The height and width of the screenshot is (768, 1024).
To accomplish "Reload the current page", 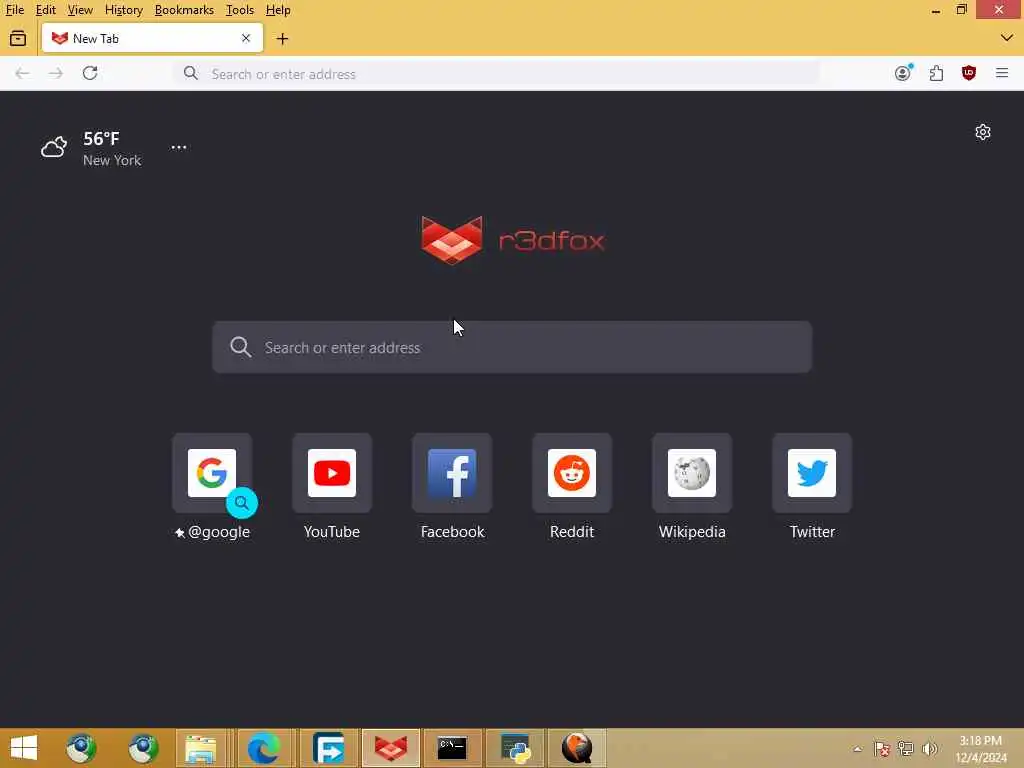I will point(90,73).
